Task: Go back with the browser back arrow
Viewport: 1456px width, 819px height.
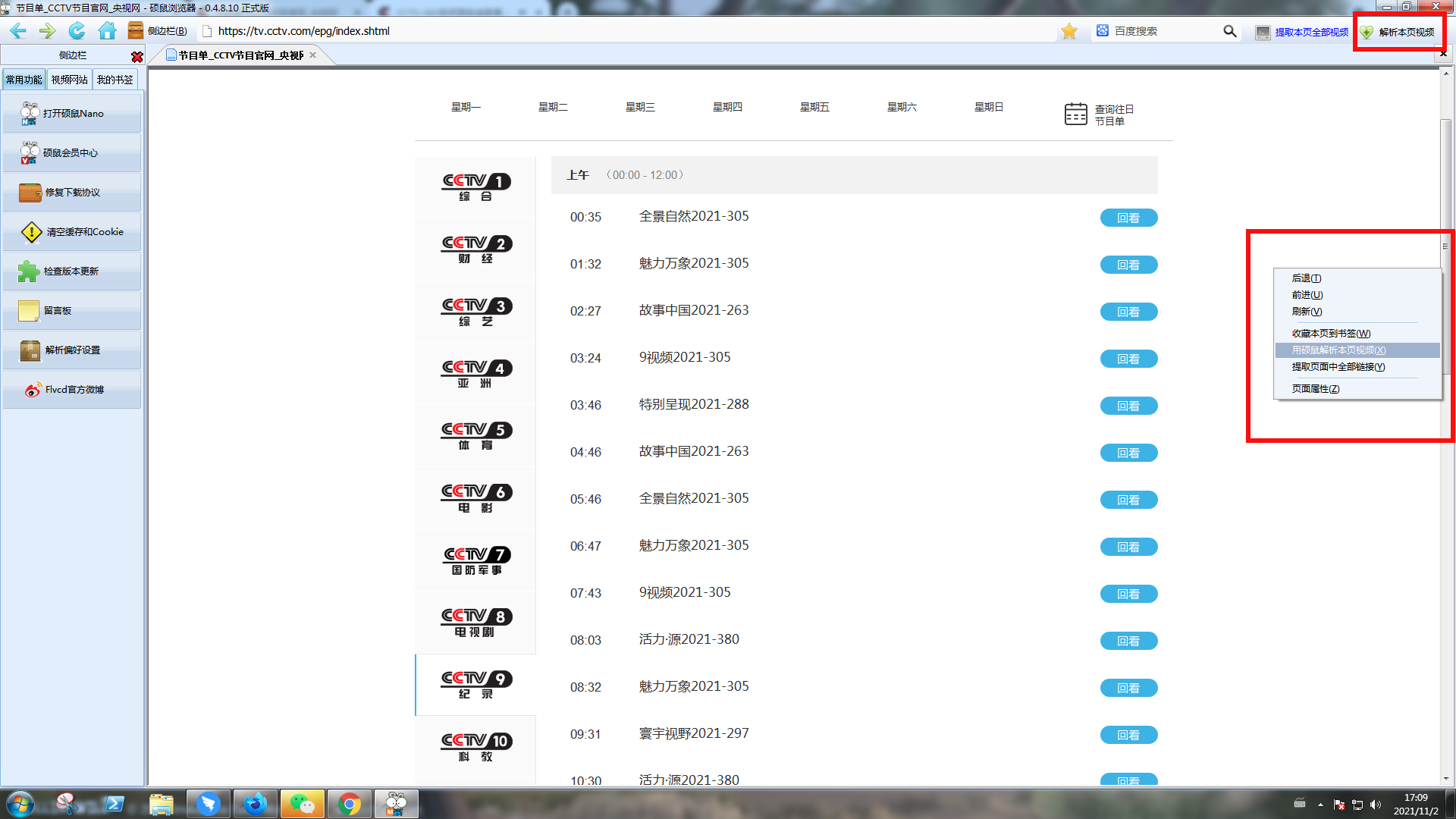Action: coord(18,31)
